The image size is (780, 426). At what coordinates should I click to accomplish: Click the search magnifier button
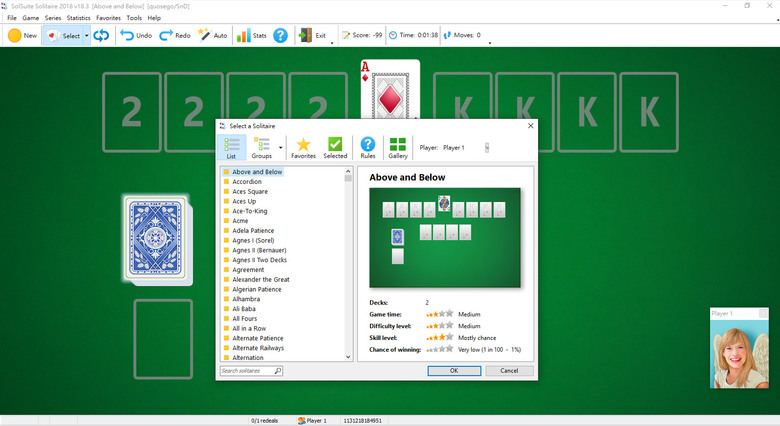pyautogui.click(x=278, y=371)
